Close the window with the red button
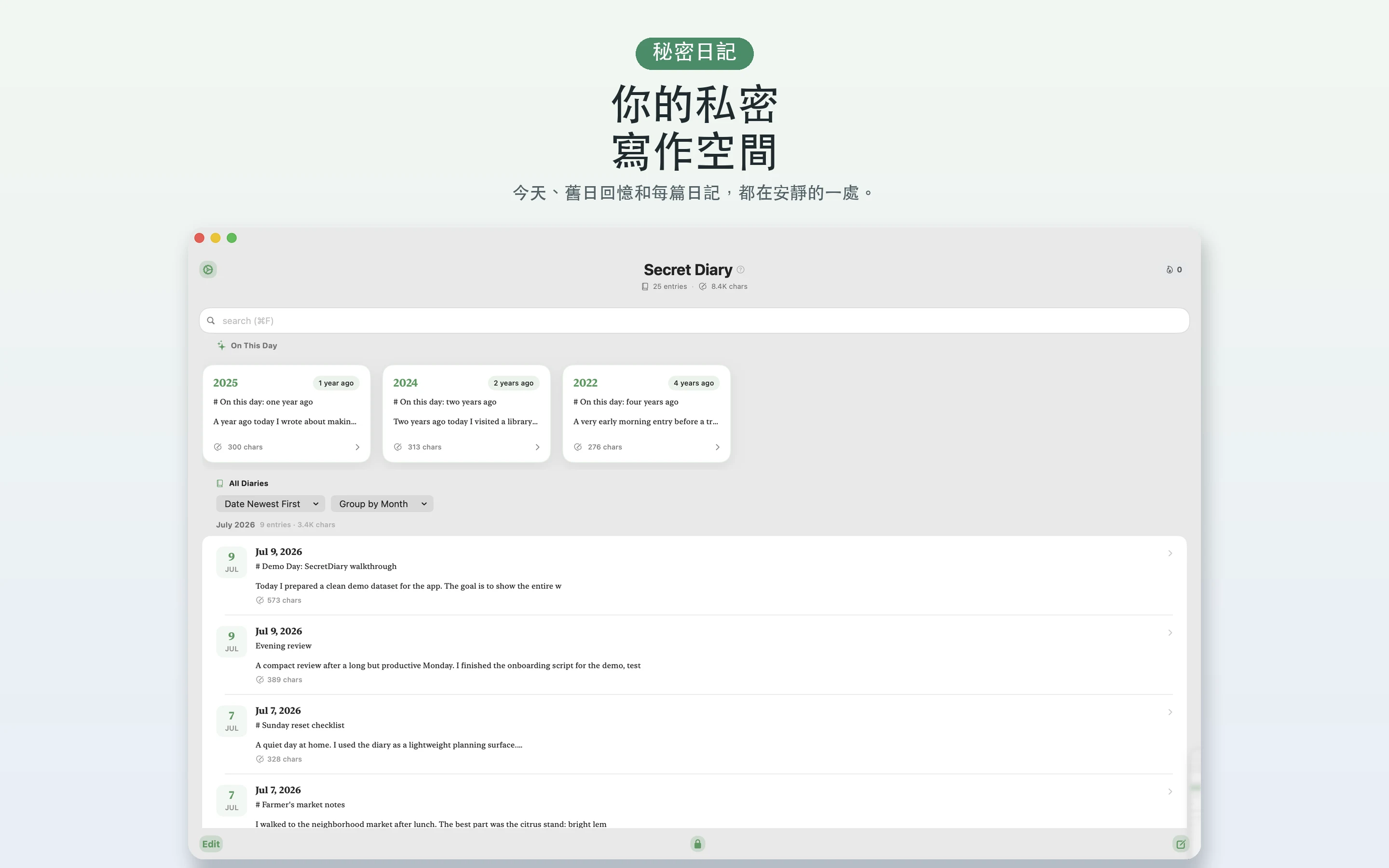Image resolution: width=1389 pixels, height=868 pixels. click(199, 238)
